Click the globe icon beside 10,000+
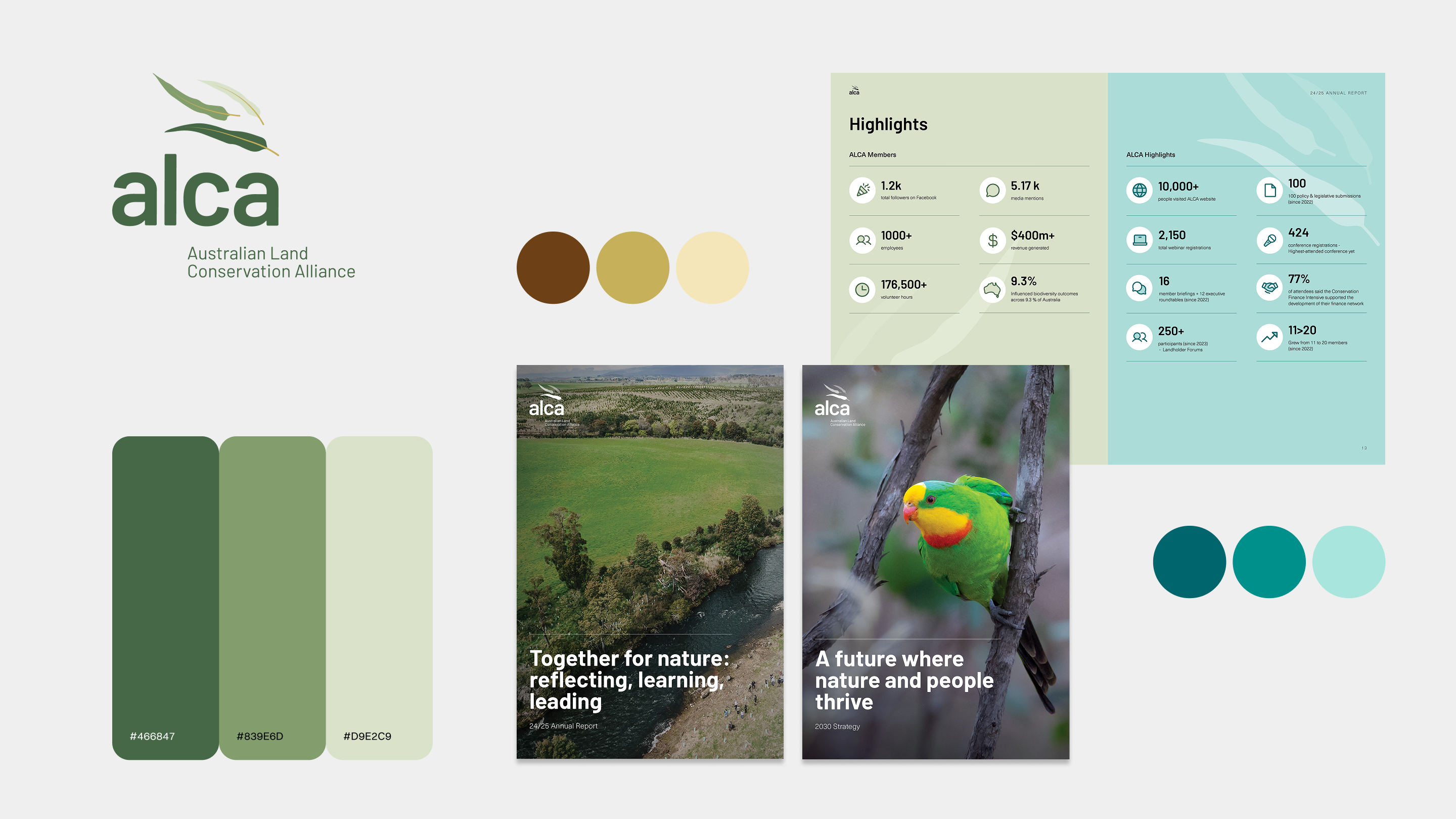 point(1140,190)
